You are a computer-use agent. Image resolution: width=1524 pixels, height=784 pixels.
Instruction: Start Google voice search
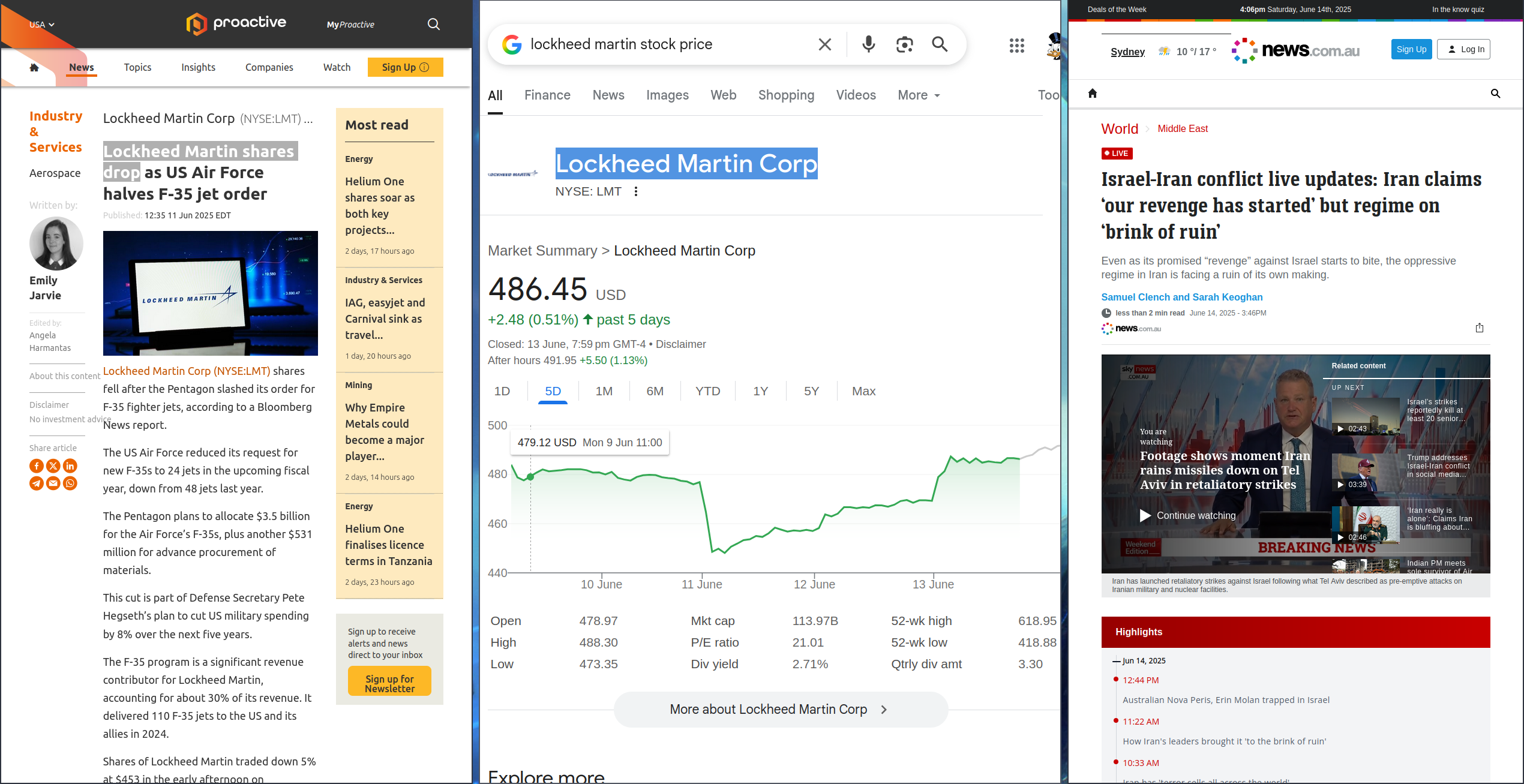click(868, 44)
